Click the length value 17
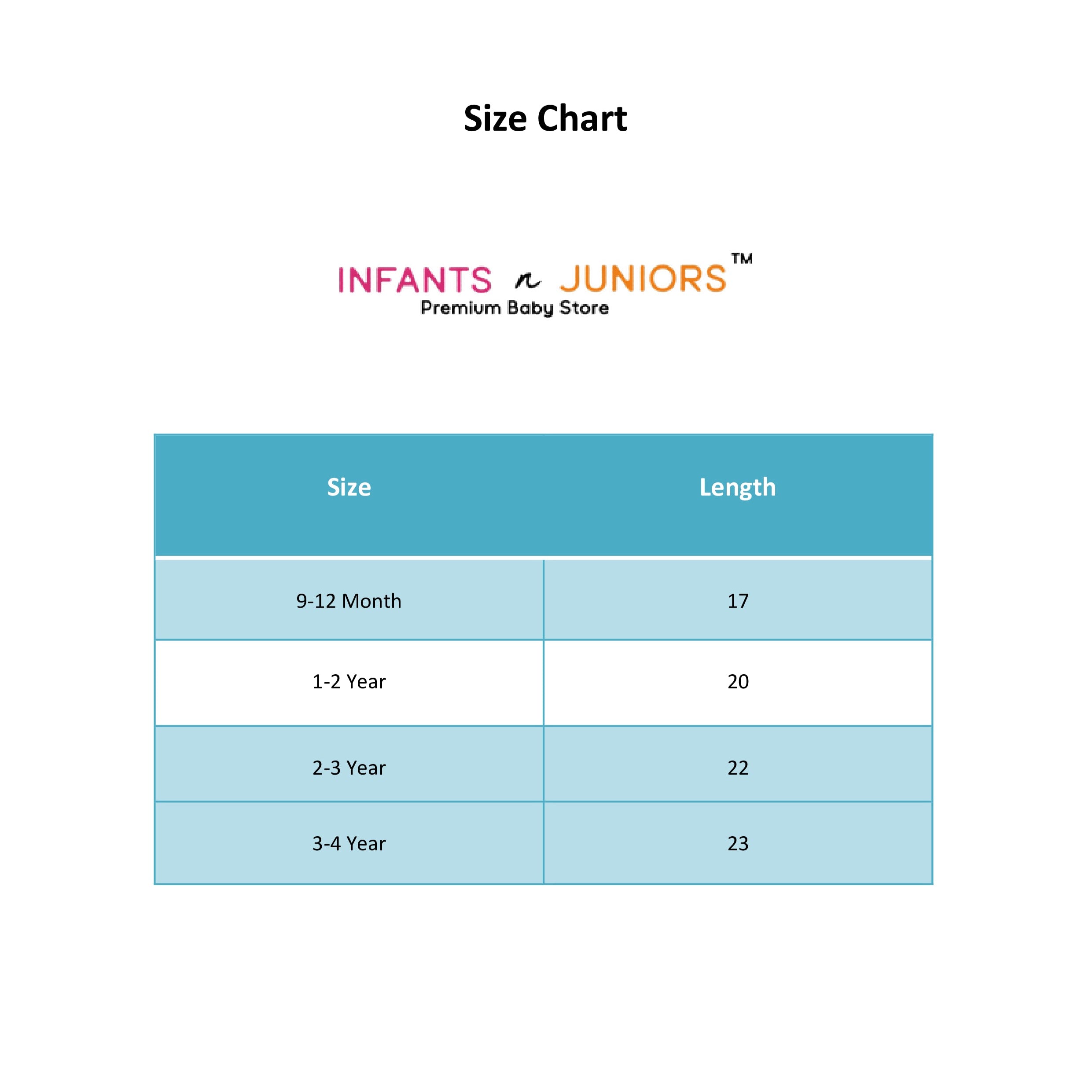 [738, 601]
